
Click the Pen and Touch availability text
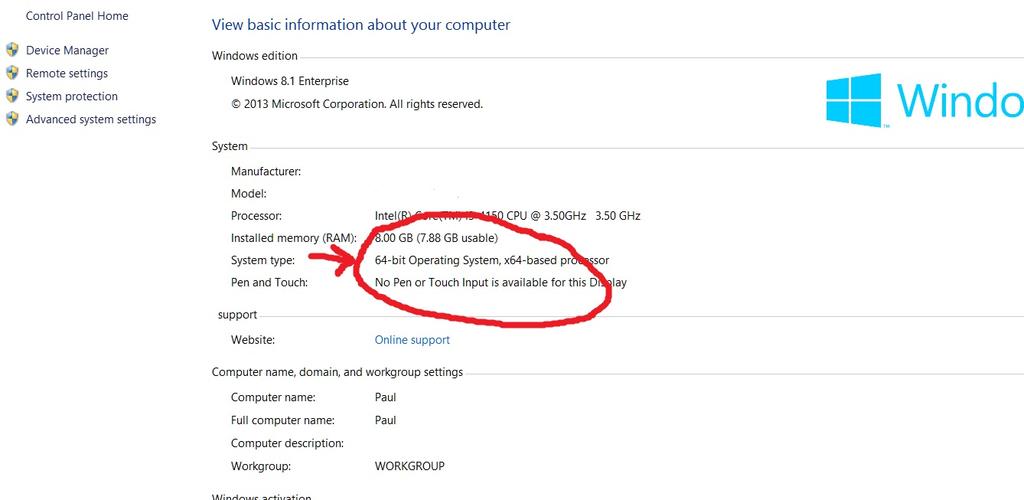pos(500,283)
